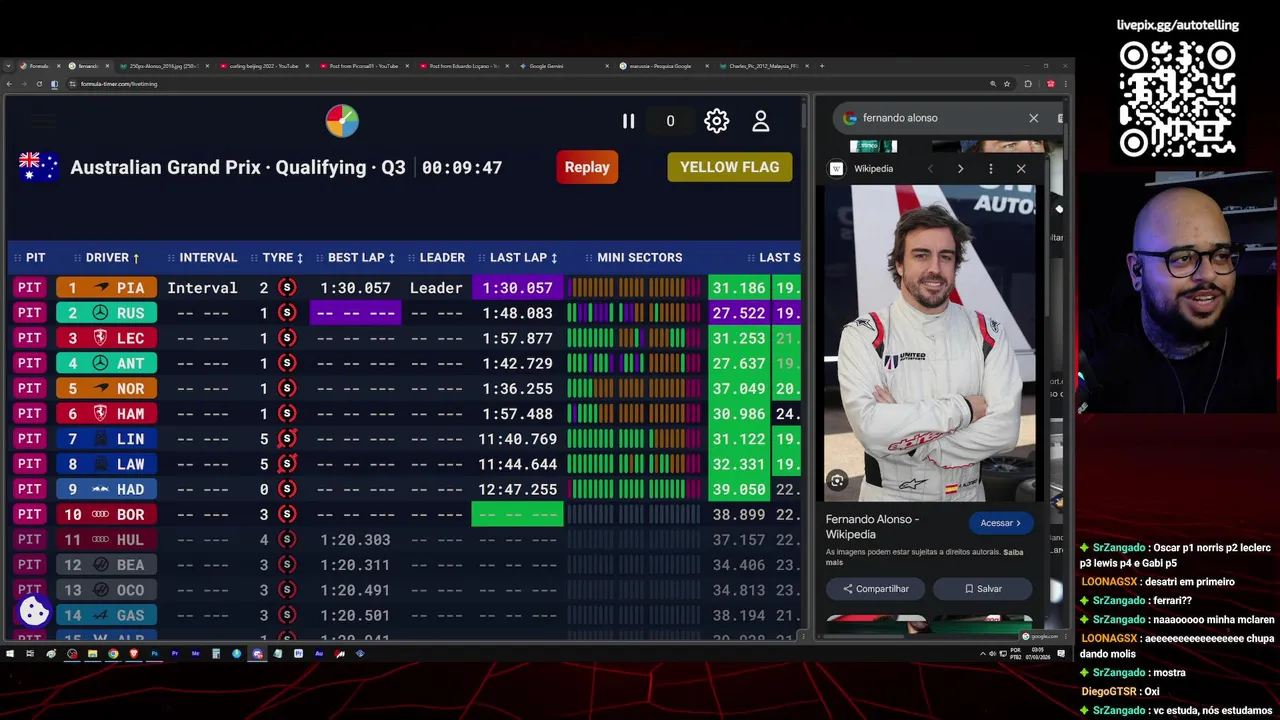Viewport: 1280px width, 720px height.
Task: Sort the table by DRIVER column
Action: (106, 258)
